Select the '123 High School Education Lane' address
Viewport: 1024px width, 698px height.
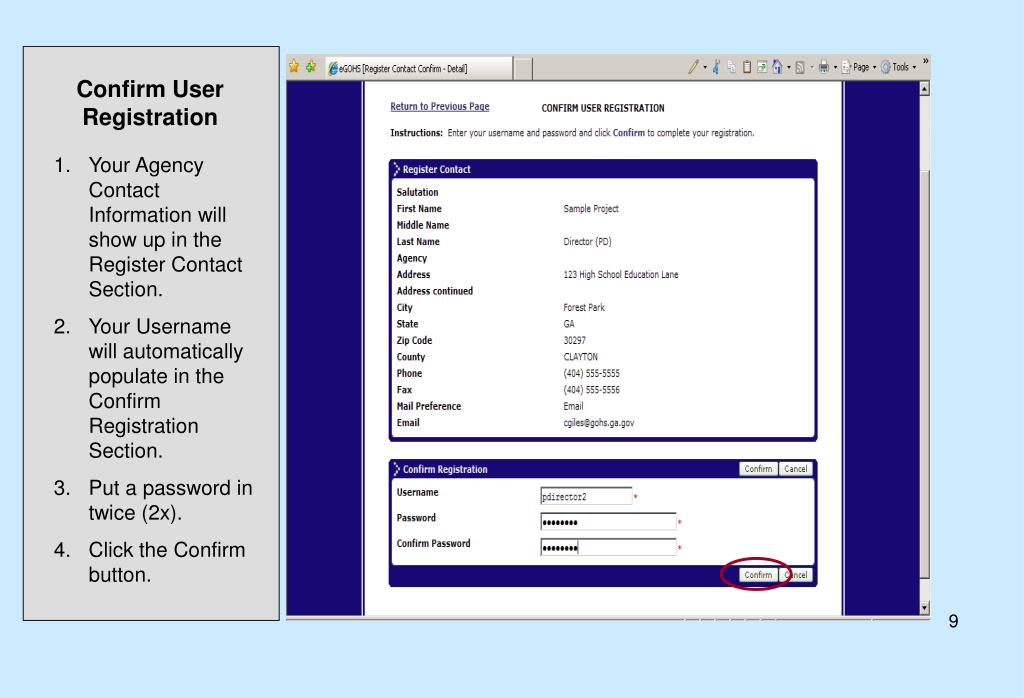[x=621, y=275]
